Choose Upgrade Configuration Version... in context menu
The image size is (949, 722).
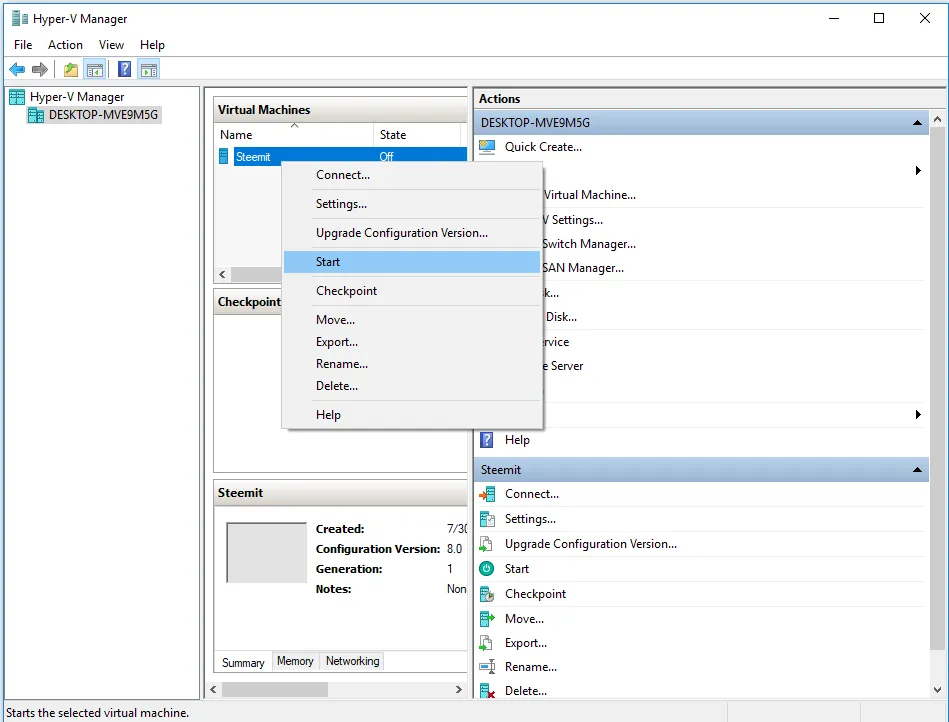412,233
